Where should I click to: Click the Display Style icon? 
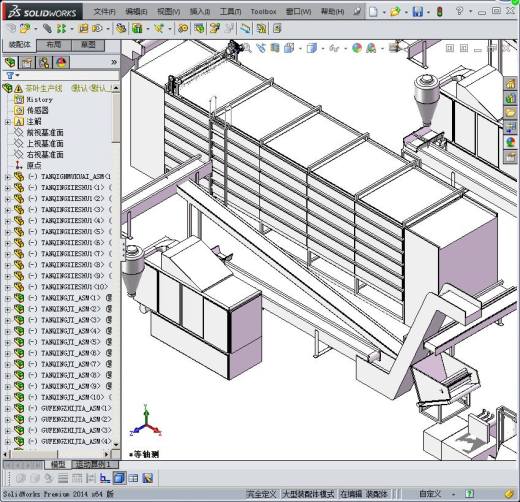coord(312,48)
